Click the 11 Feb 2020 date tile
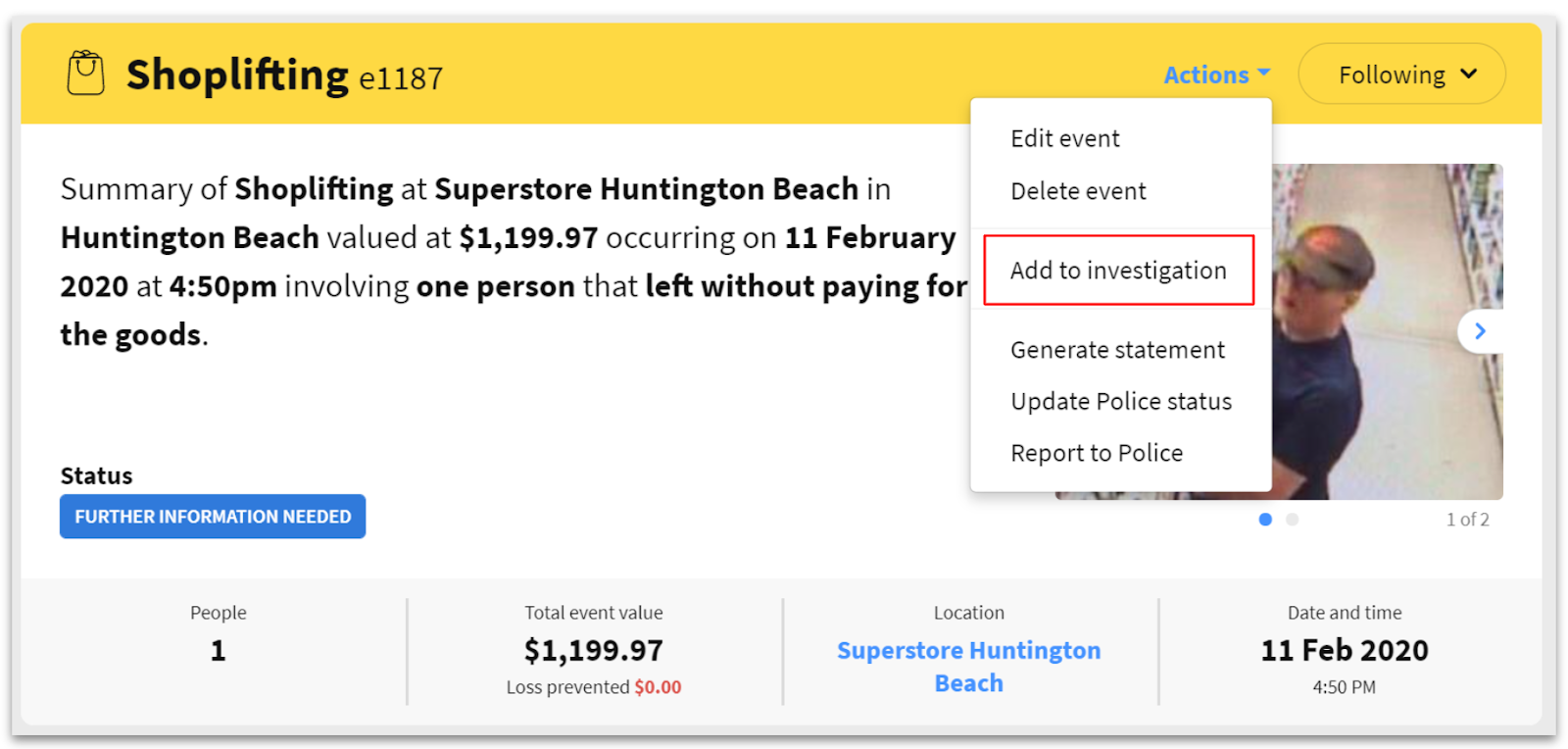 tap(1344, 651)
